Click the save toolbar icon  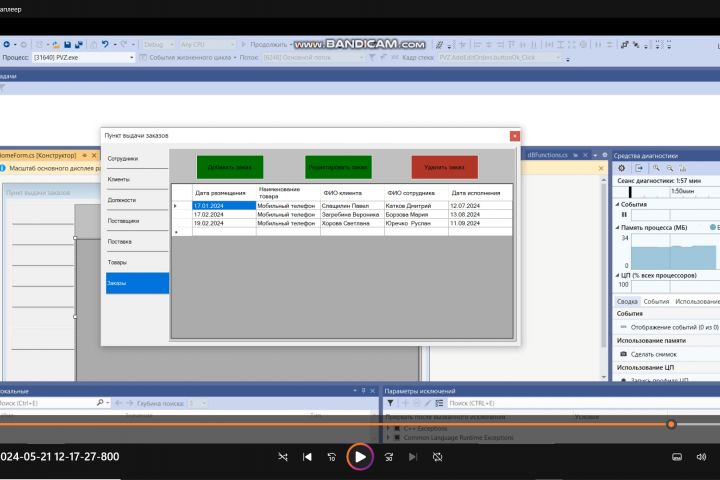[68, 45]
